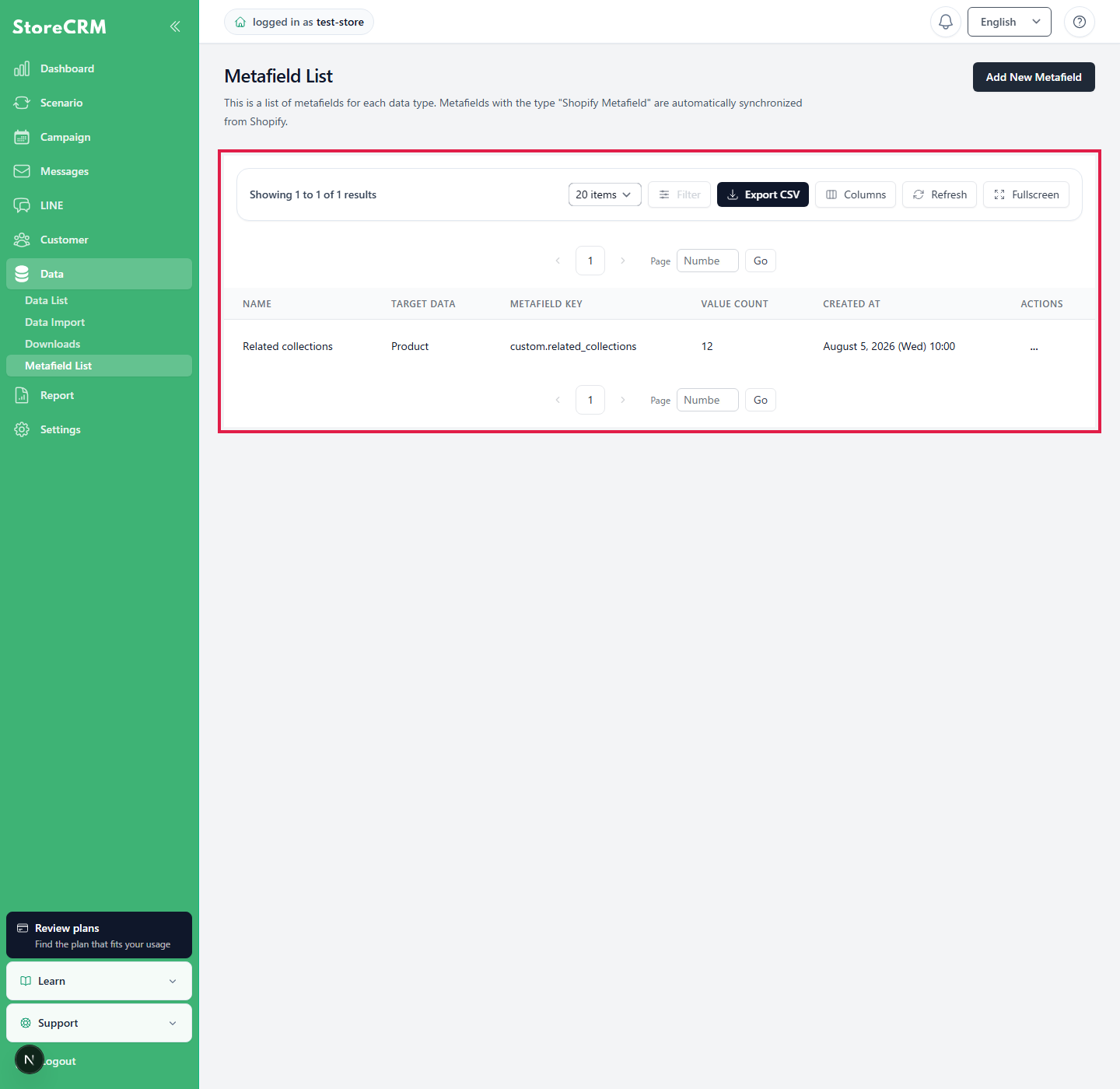
Task: Click the bottom pagination previous-page arrow
Action: pos(558,400)
